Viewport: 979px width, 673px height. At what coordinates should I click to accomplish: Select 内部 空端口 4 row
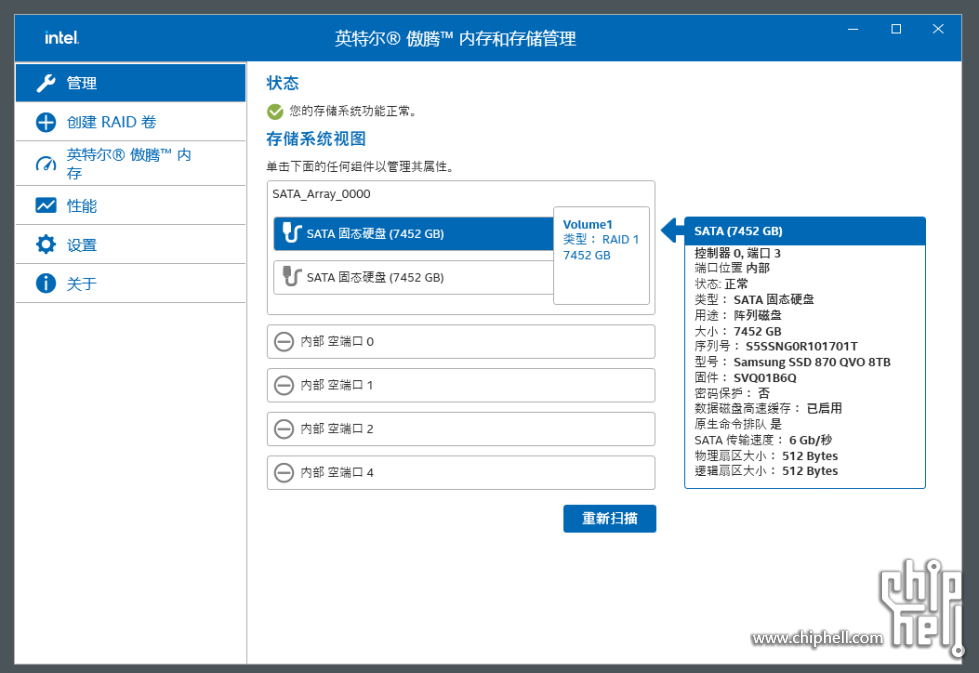pyautogui.click(x=461, y=473)
